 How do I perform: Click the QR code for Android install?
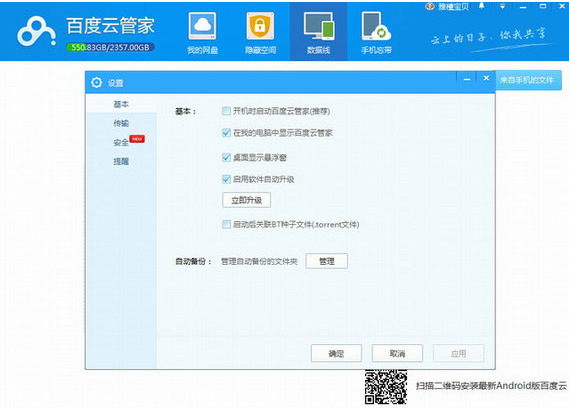tap(386, 387)
